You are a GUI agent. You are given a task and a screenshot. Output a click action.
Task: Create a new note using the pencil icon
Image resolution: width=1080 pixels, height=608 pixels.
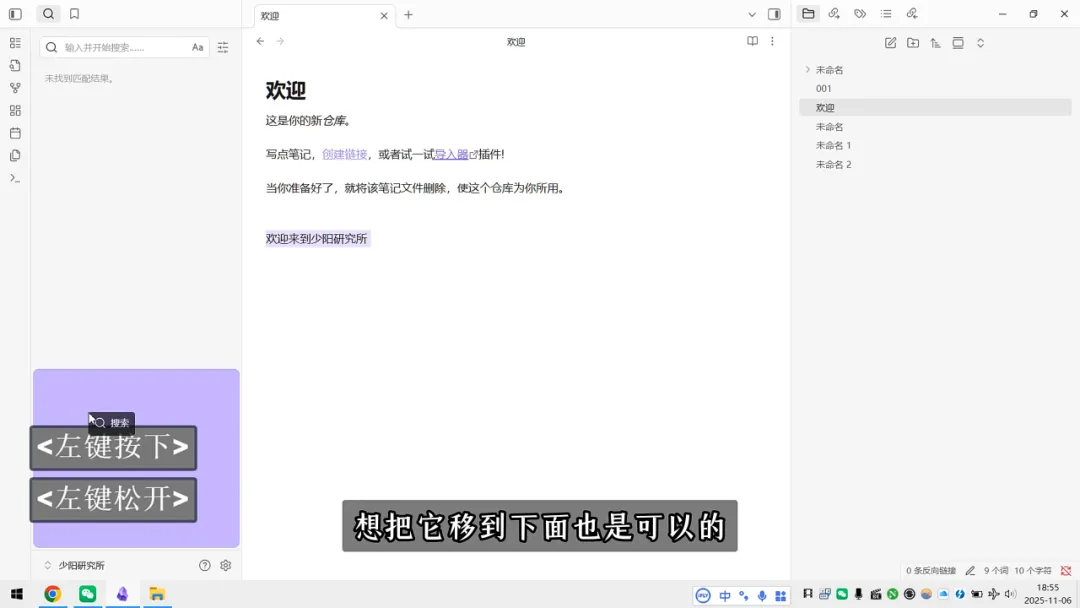891,43
